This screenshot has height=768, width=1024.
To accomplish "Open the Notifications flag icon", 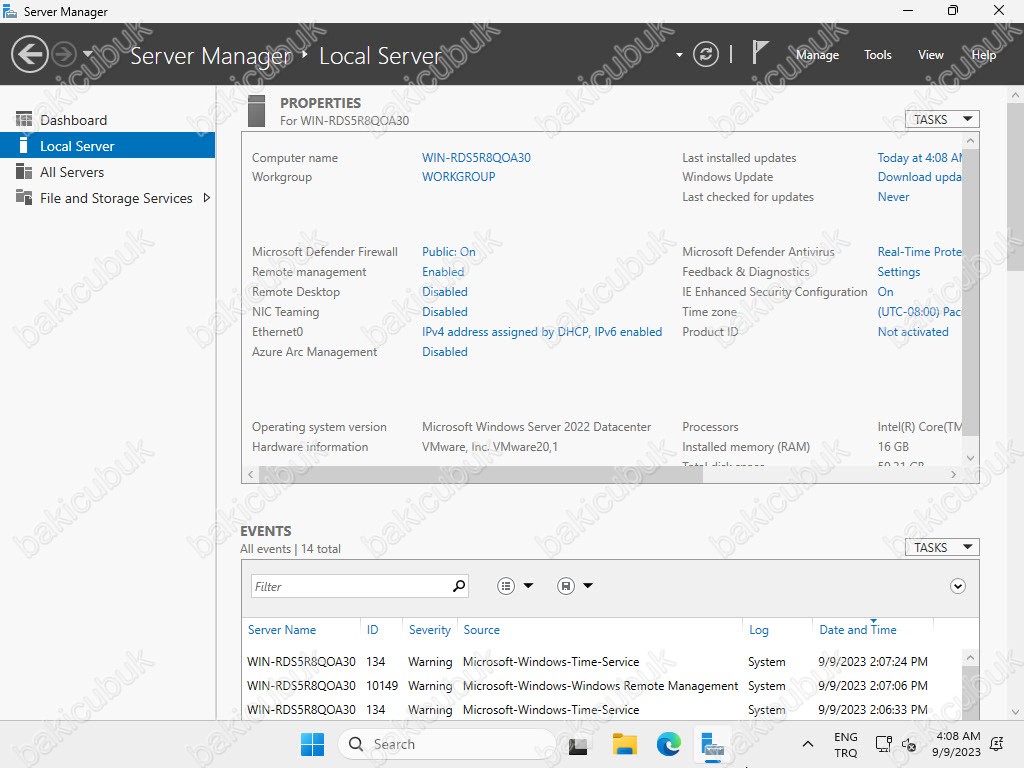I will point(759,52).
